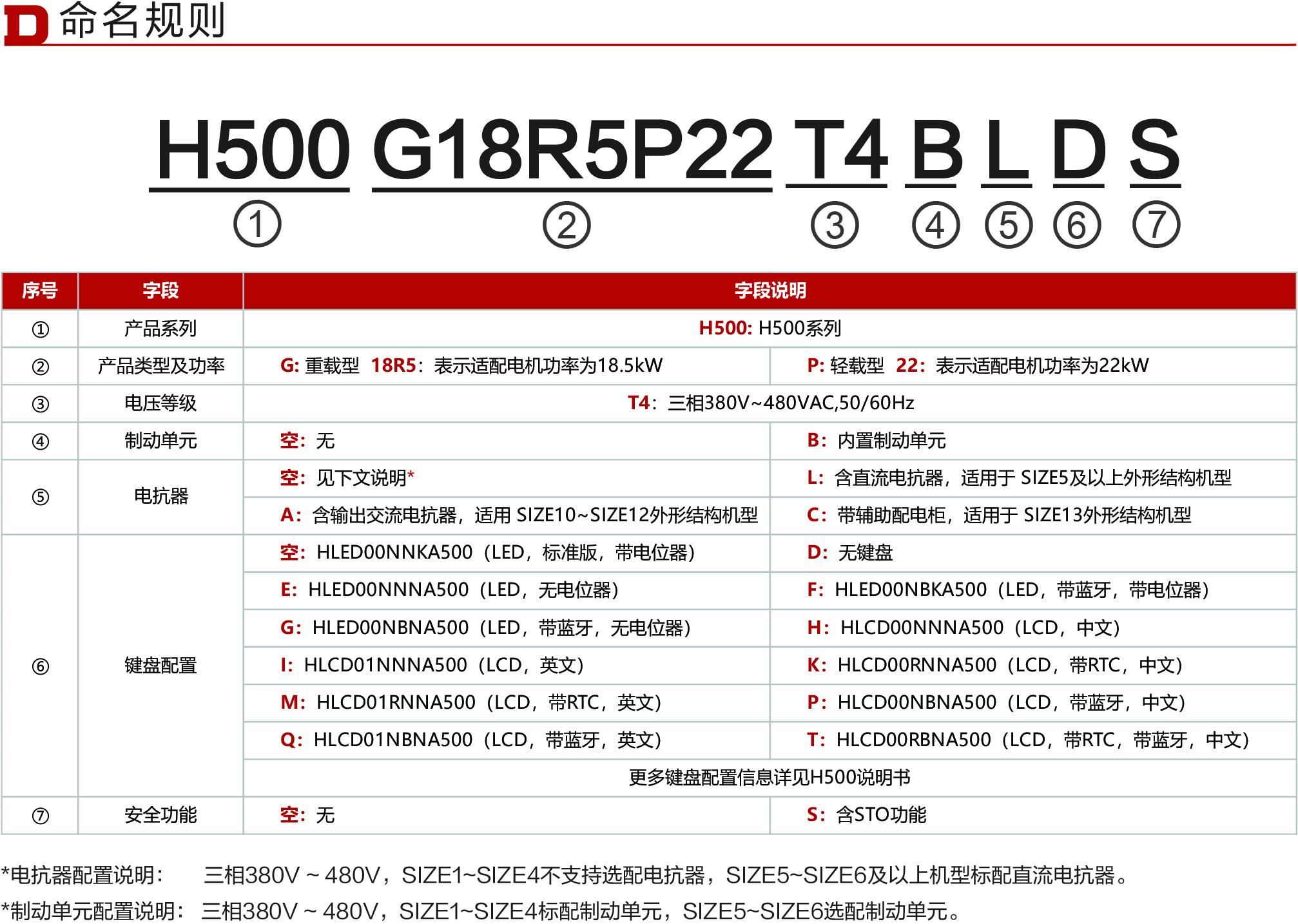Click 更多键盘配置信息详见H500说明书 note
This screenshot has width=1298, height=924.
[770, 778]
